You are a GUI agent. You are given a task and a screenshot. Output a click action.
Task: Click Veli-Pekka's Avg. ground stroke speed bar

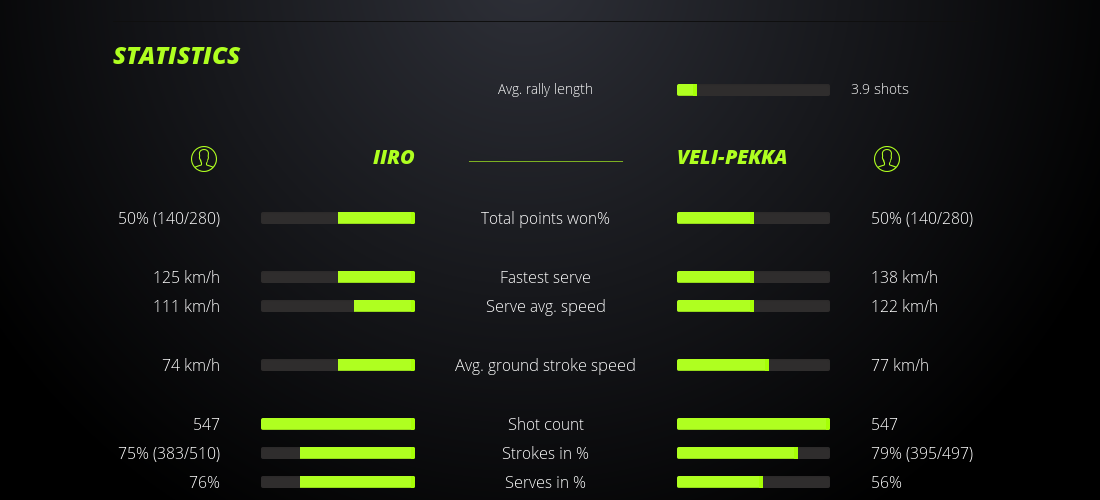tap(753, 365)
